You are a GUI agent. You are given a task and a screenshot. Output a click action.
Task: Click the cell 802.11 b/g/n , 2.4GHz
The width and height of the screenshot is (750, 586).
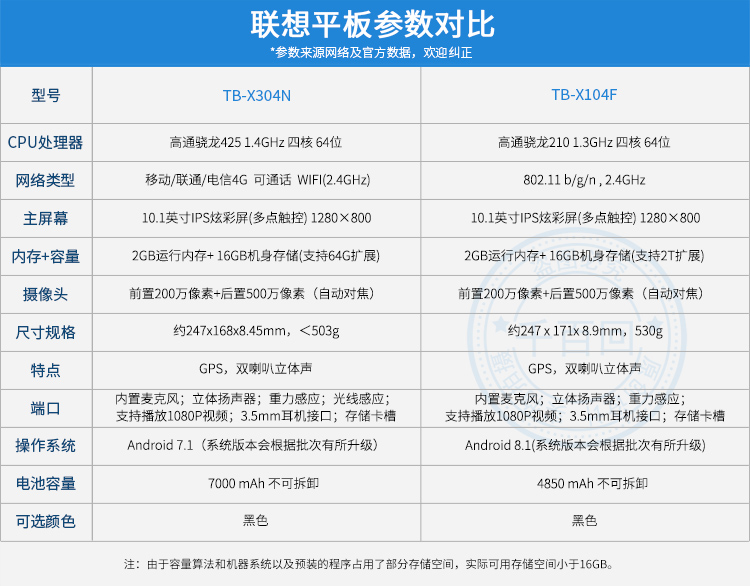584,180
